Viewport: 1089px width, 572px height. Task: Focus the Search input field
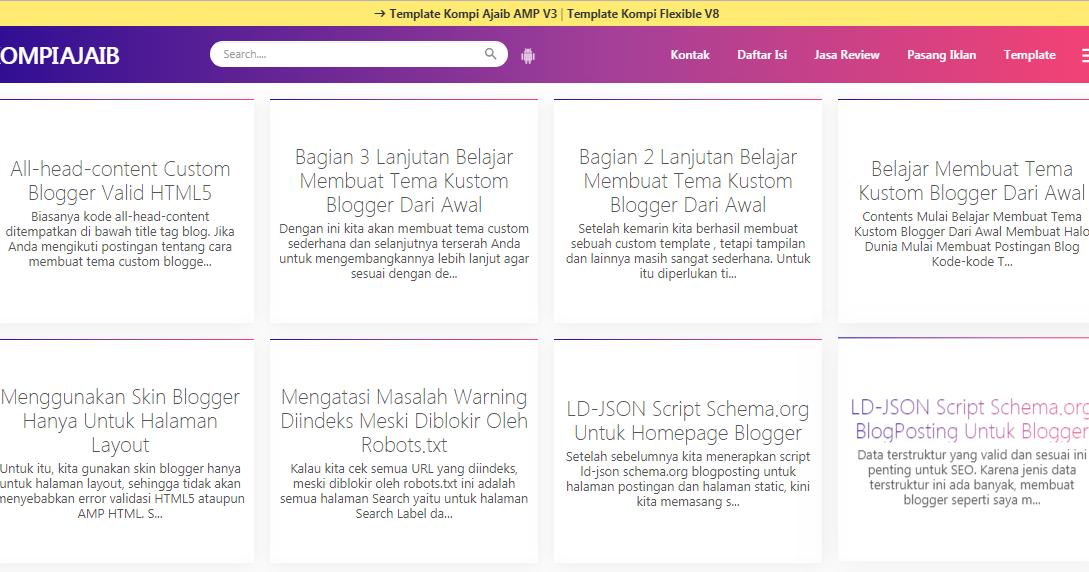click(358, 54)
